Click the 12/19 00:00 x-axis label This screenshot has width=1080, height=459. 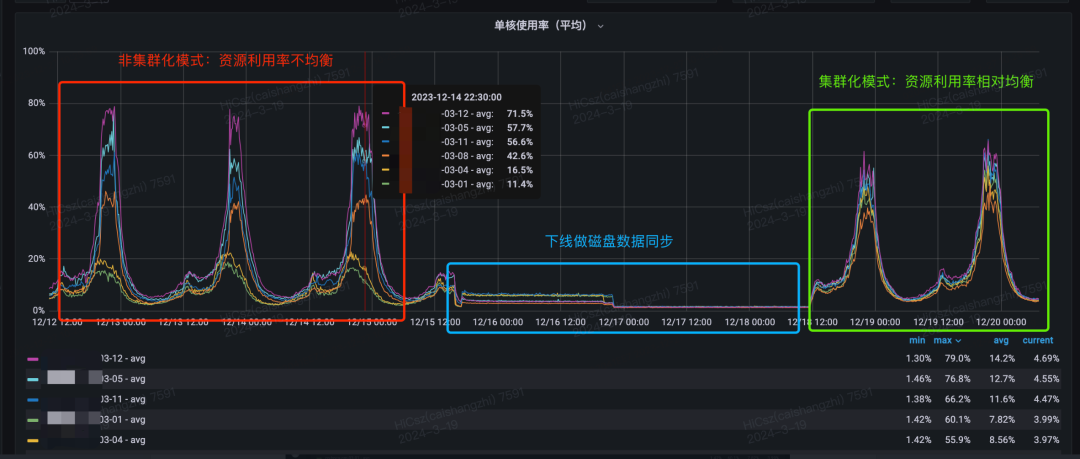[x=875, y=322]
